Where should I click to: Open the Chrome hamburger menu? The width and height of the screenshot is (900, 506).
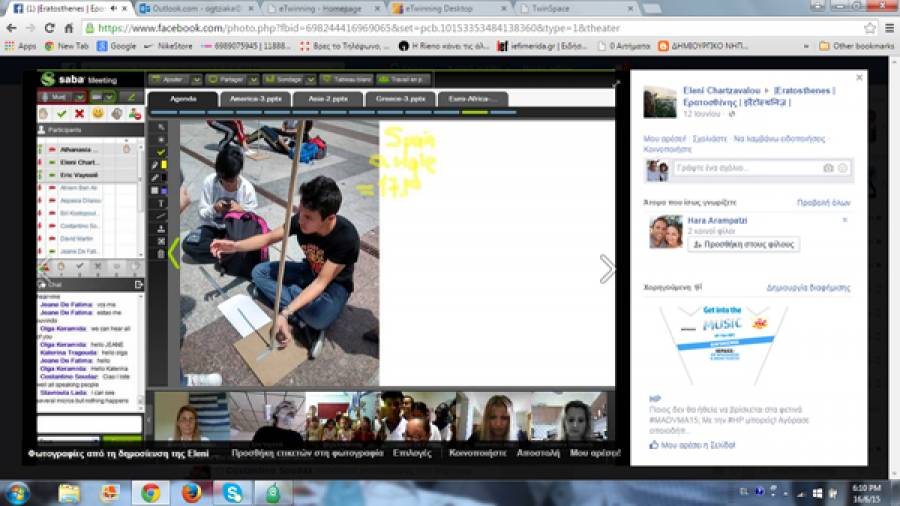(888, 28)
